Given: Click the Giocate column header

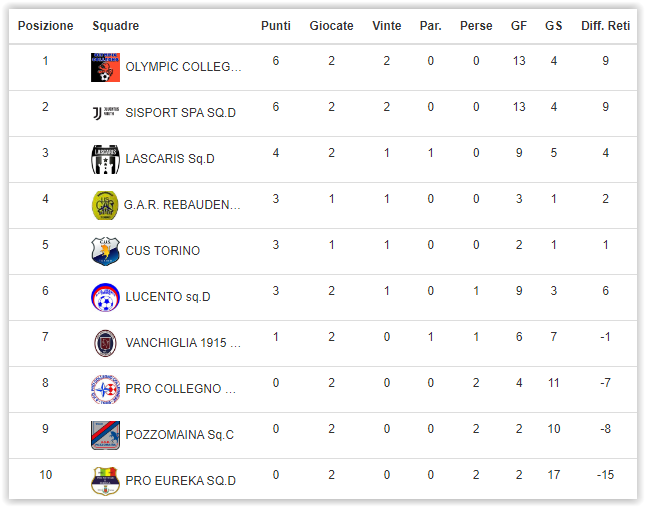Looking at the screenshot, I should click(x=331, y=26).
